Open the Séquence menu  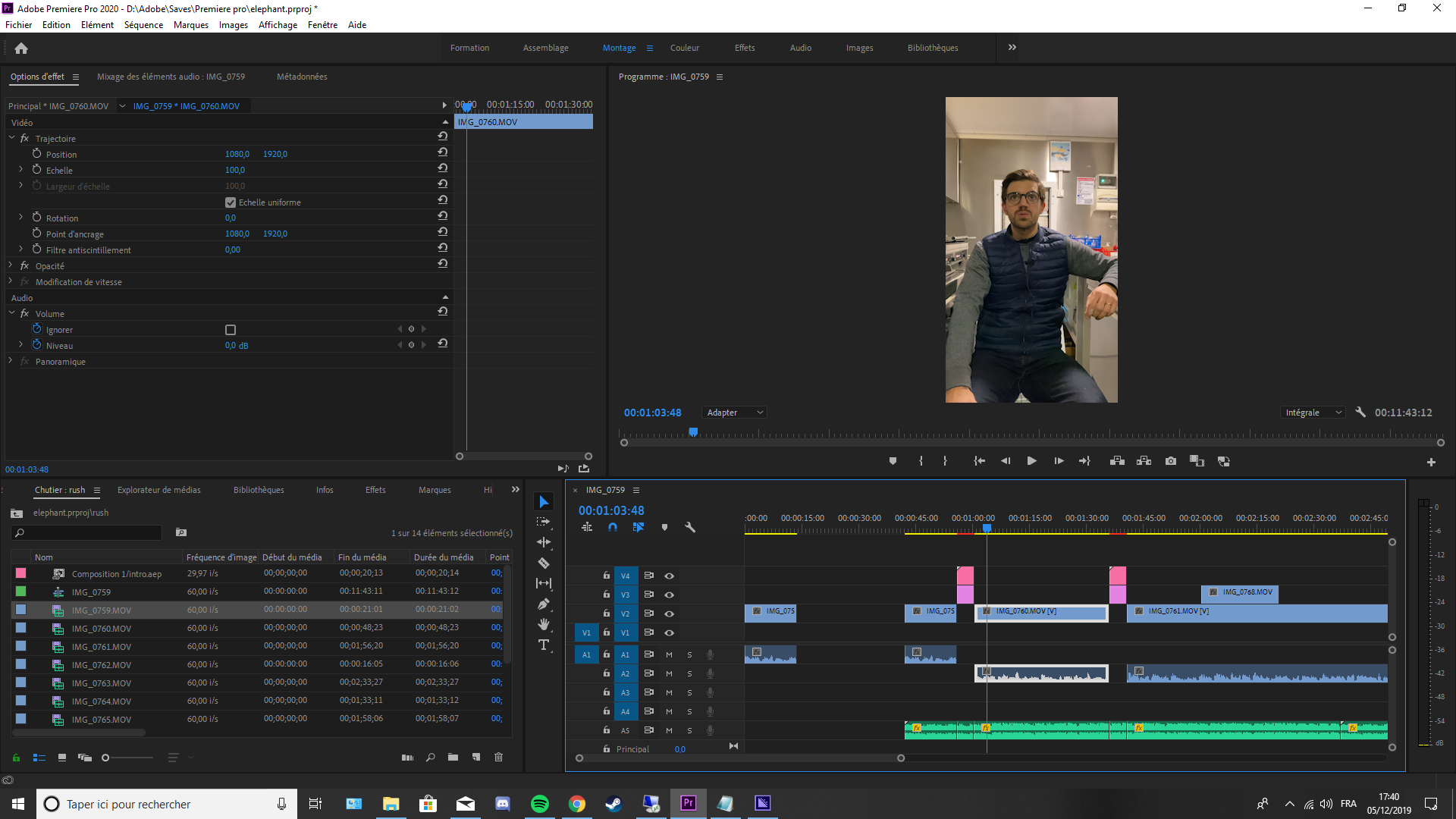[x=143, y=25]
